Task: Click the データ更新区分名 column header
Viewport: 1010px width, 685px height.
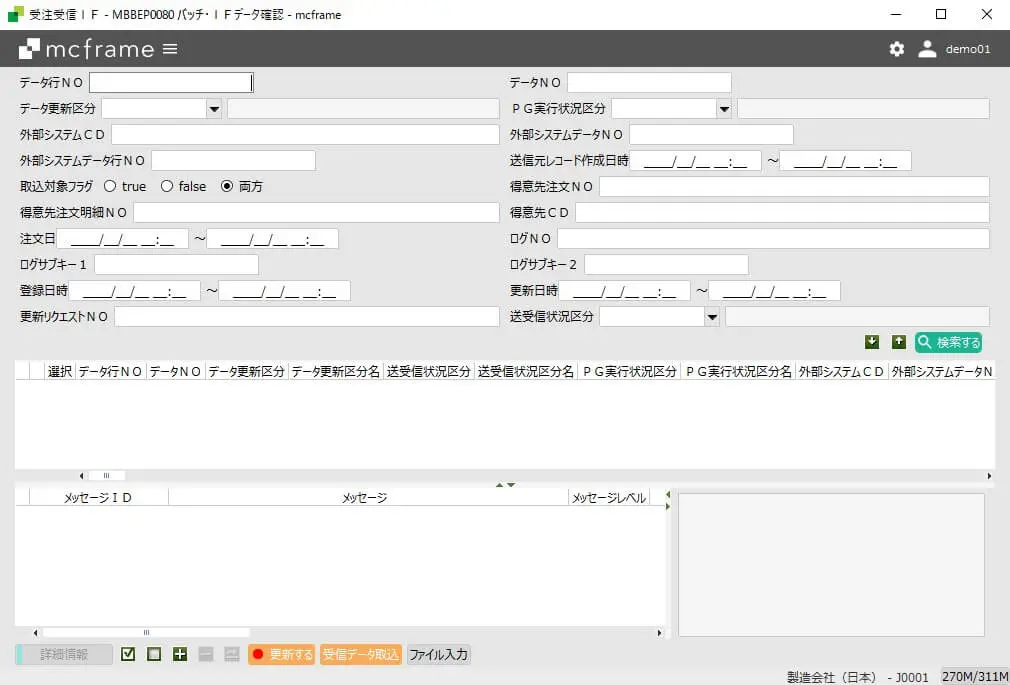Action: (336, 371)
